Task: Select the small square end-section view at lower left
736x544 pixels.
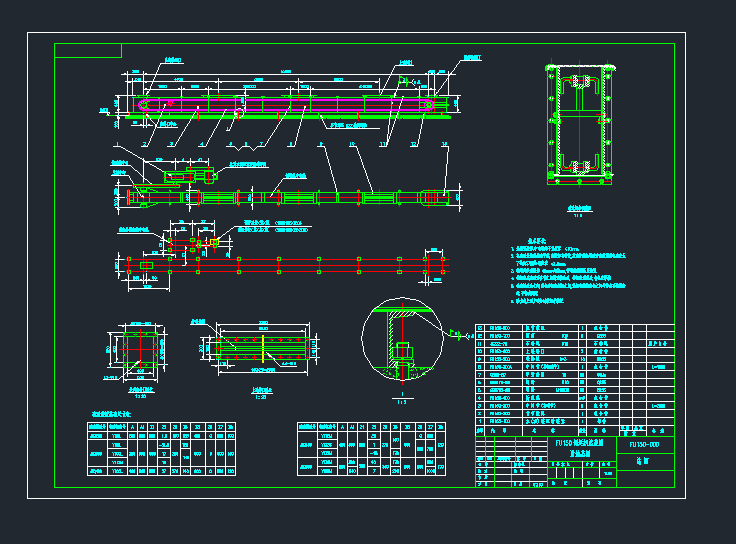Action: pyautogui.click(x=138, y=350)
